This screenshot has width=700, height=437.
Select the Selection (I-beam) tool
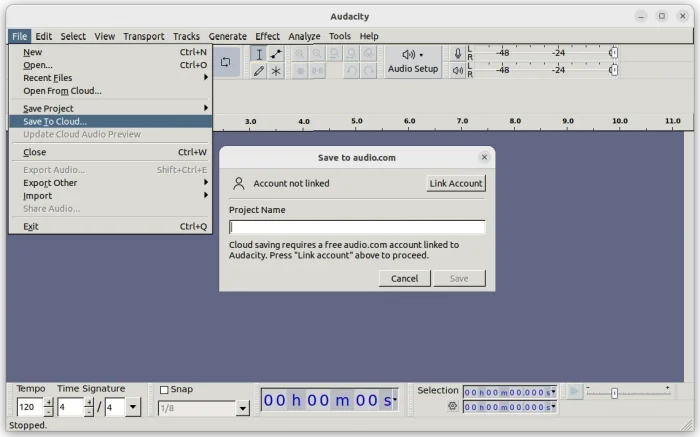pyautogui.click(x=259, y=54)
